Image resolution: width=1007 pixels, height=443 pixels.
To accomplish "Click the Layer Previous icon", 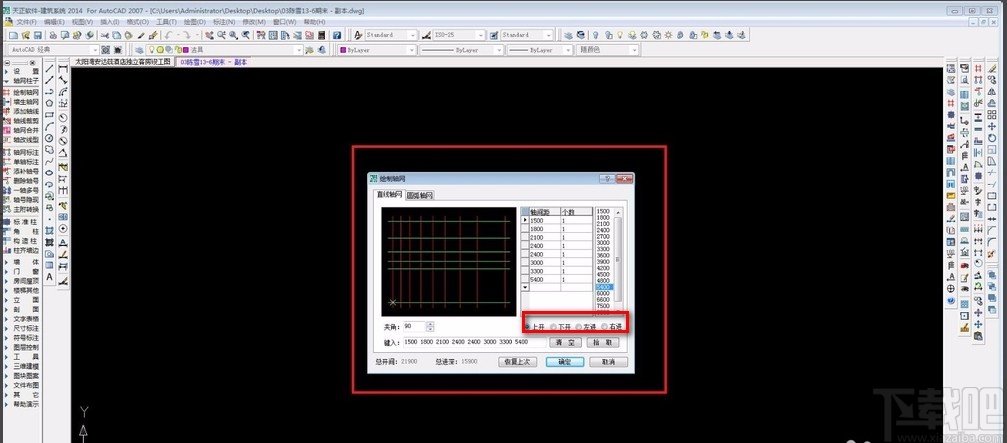I will 322,49.
